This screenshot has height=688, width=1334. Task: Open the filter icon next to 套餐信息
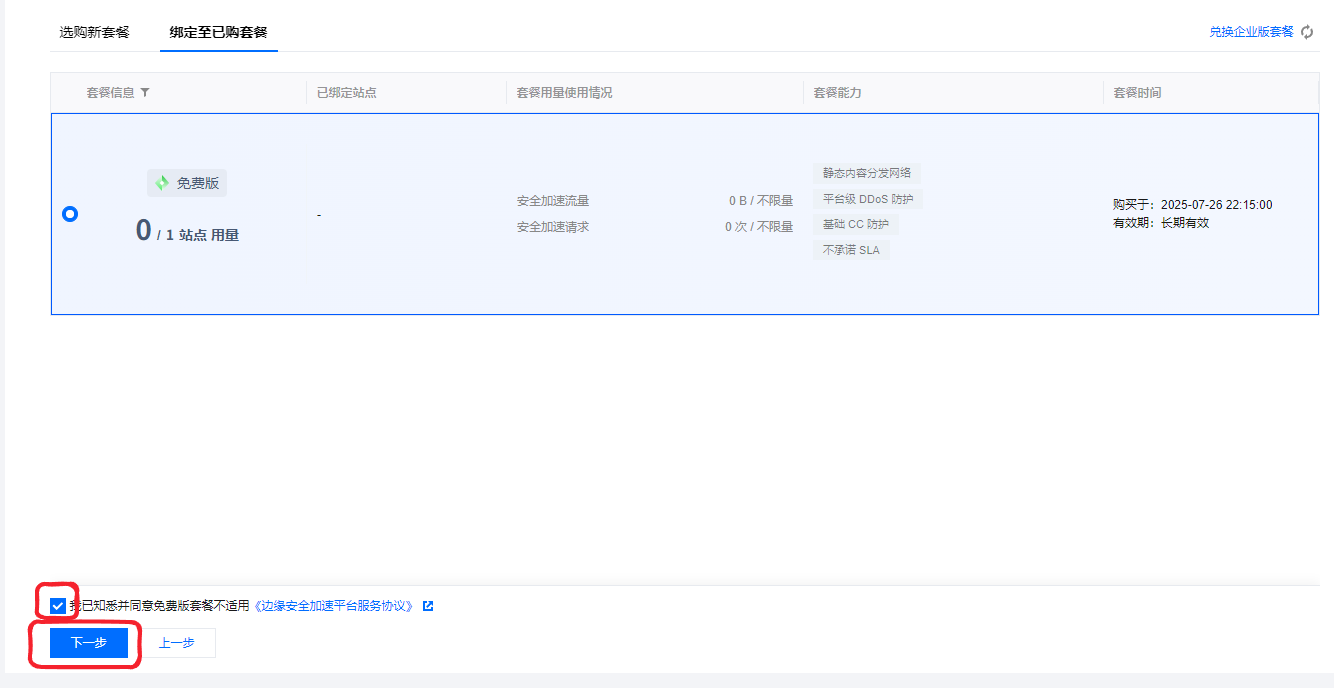tap(145, 93)
